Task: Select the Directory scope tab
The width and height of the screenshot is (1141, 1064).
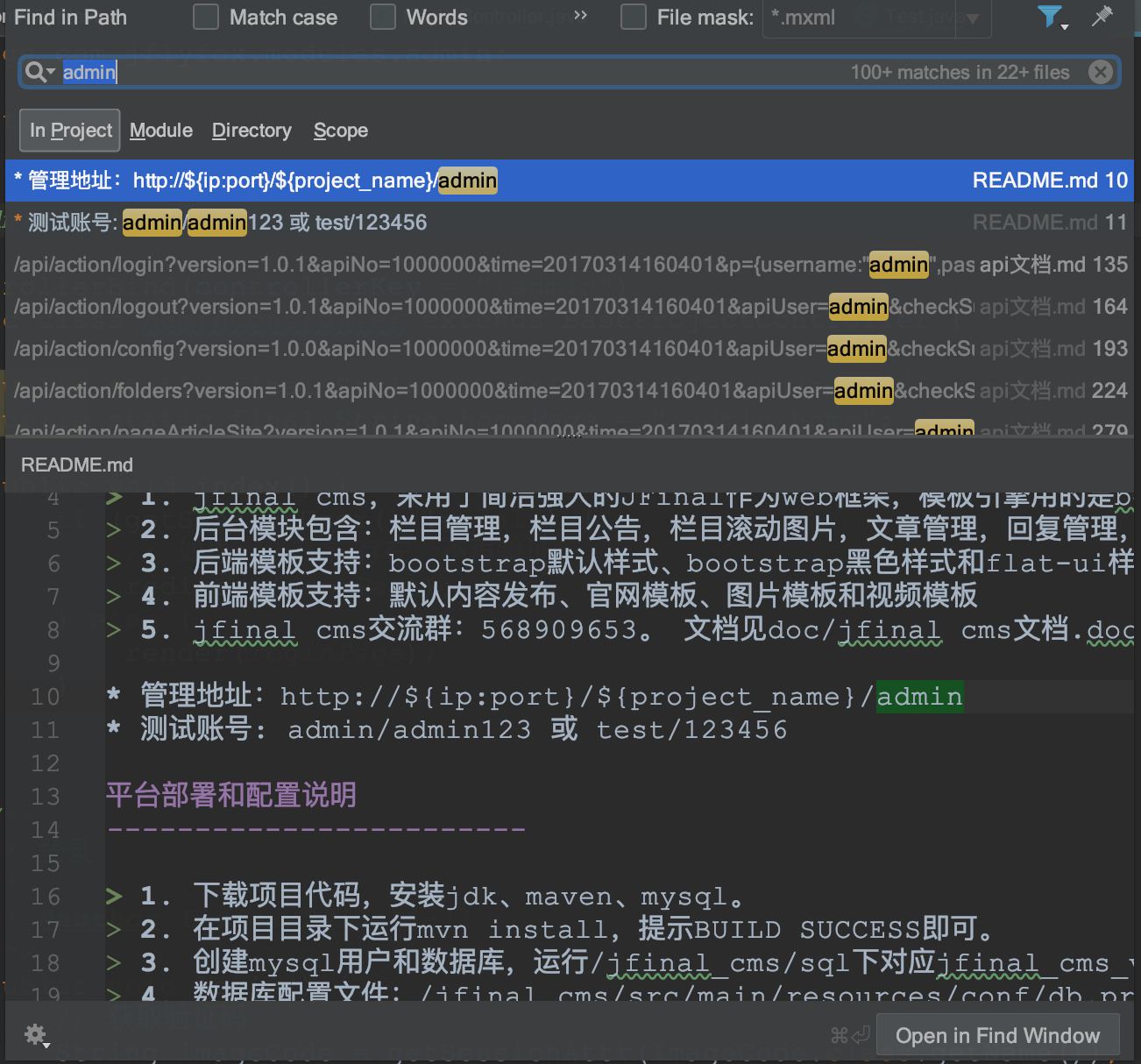Action: pyautogui.click(x=252, y=131)
